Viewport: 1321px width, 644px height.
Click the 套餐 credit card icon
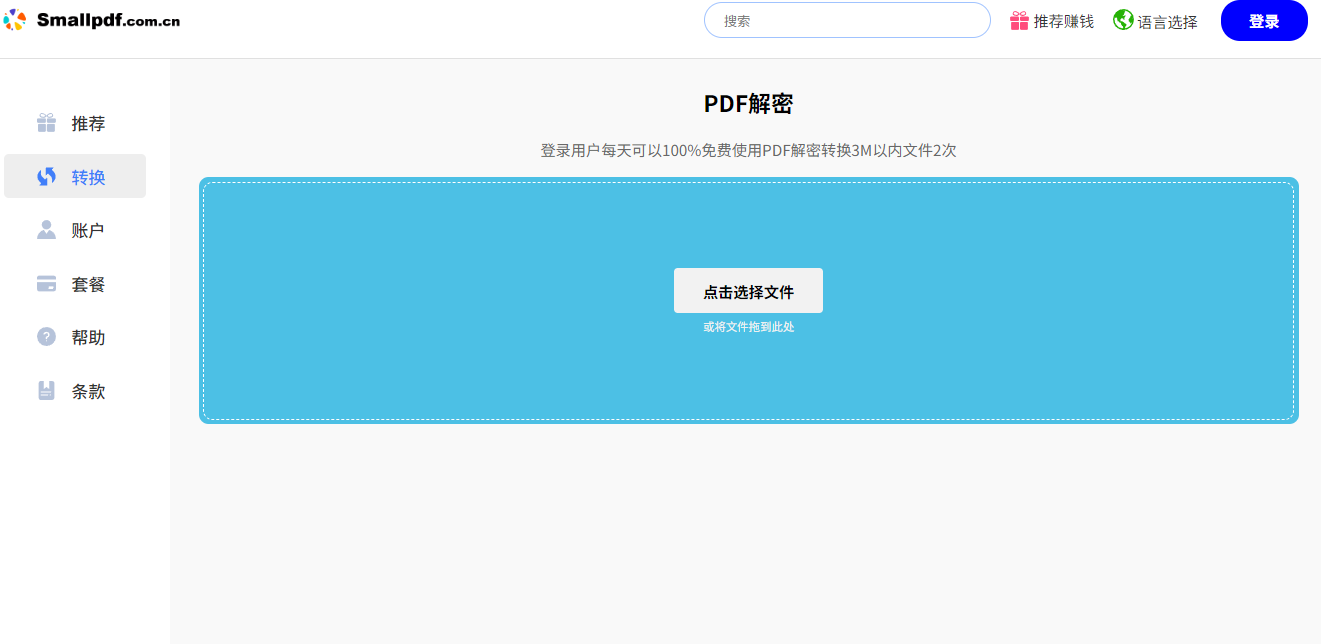click(x=47, y=284)
